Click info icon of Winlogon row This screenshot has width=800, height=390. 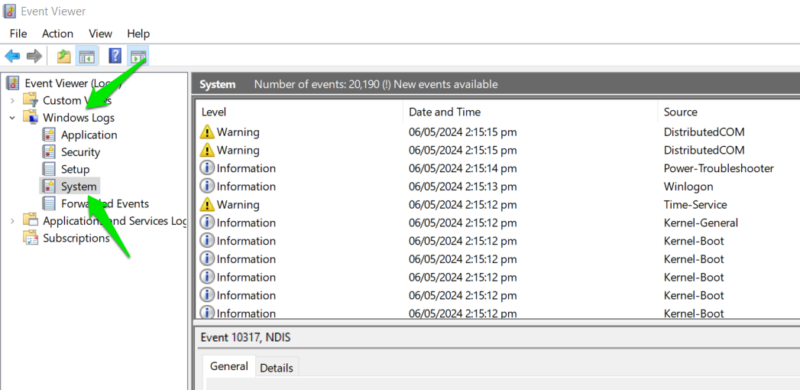(207, 186)
